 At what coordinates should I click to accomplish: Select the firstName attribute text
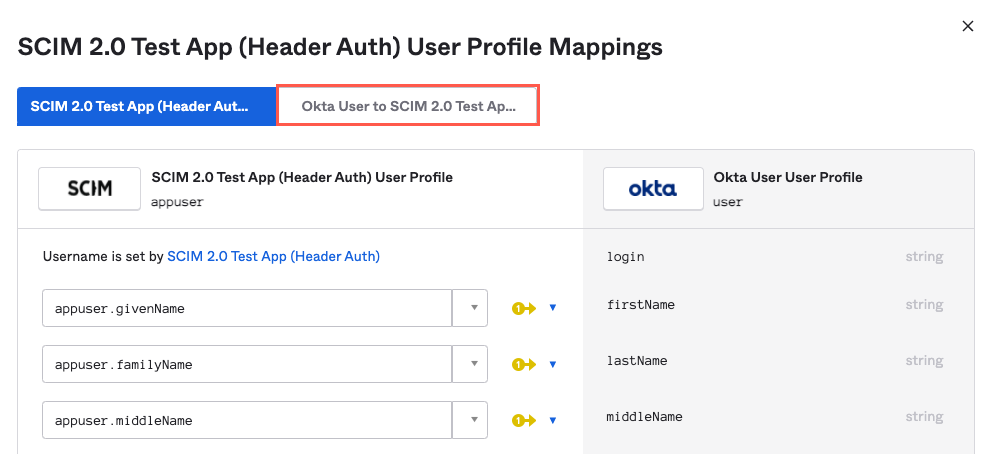click(x=640, y=305)
